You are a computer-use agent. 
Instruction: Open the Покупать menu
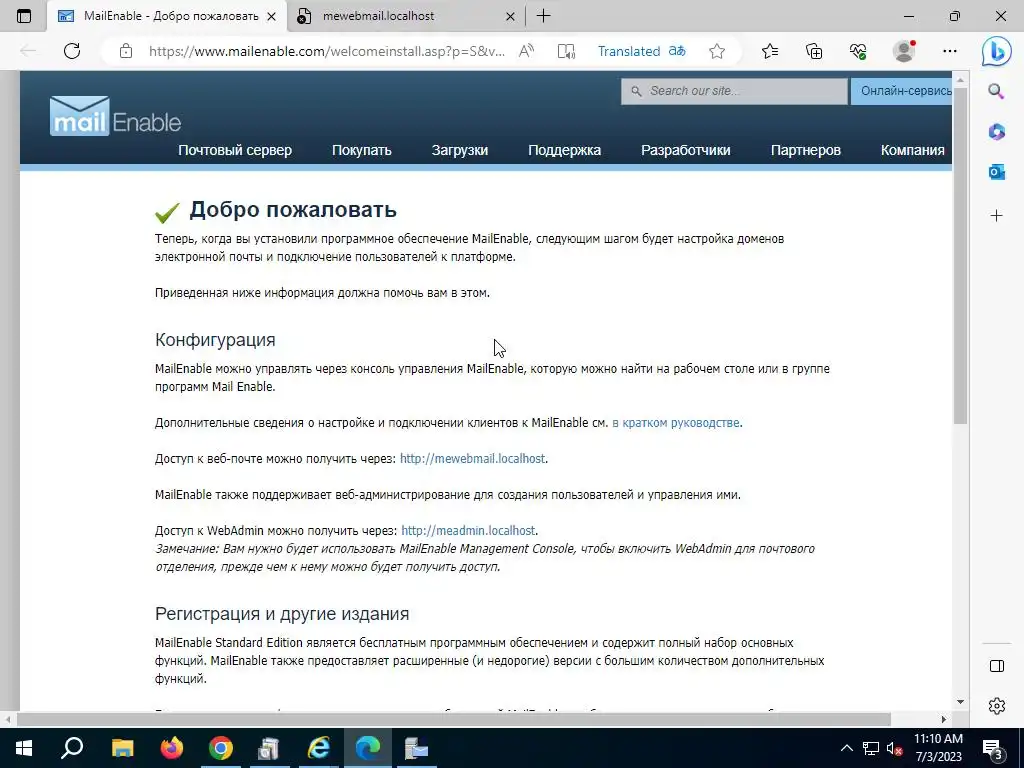362,150
